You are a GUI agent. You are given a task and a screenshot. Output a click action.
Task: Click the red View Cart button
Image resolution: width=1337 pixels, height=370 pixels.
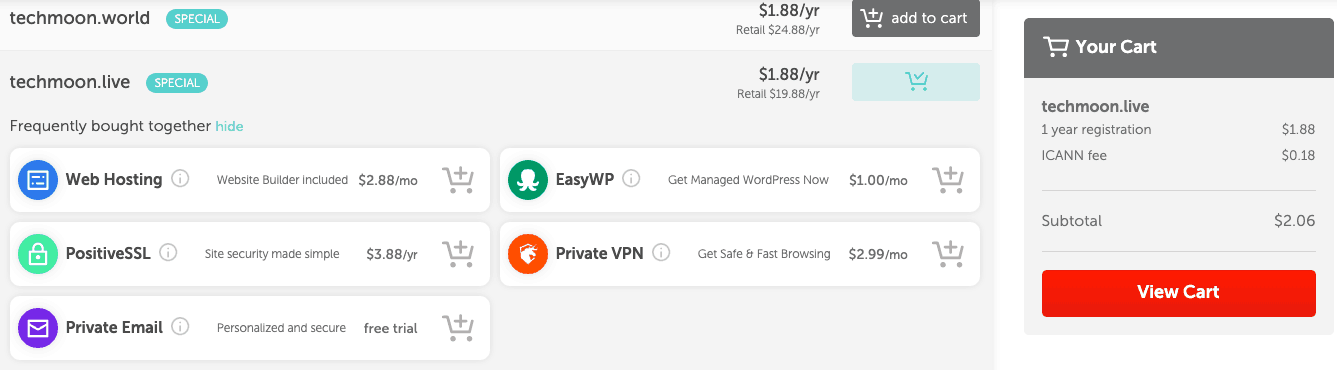click(1178, 293)
